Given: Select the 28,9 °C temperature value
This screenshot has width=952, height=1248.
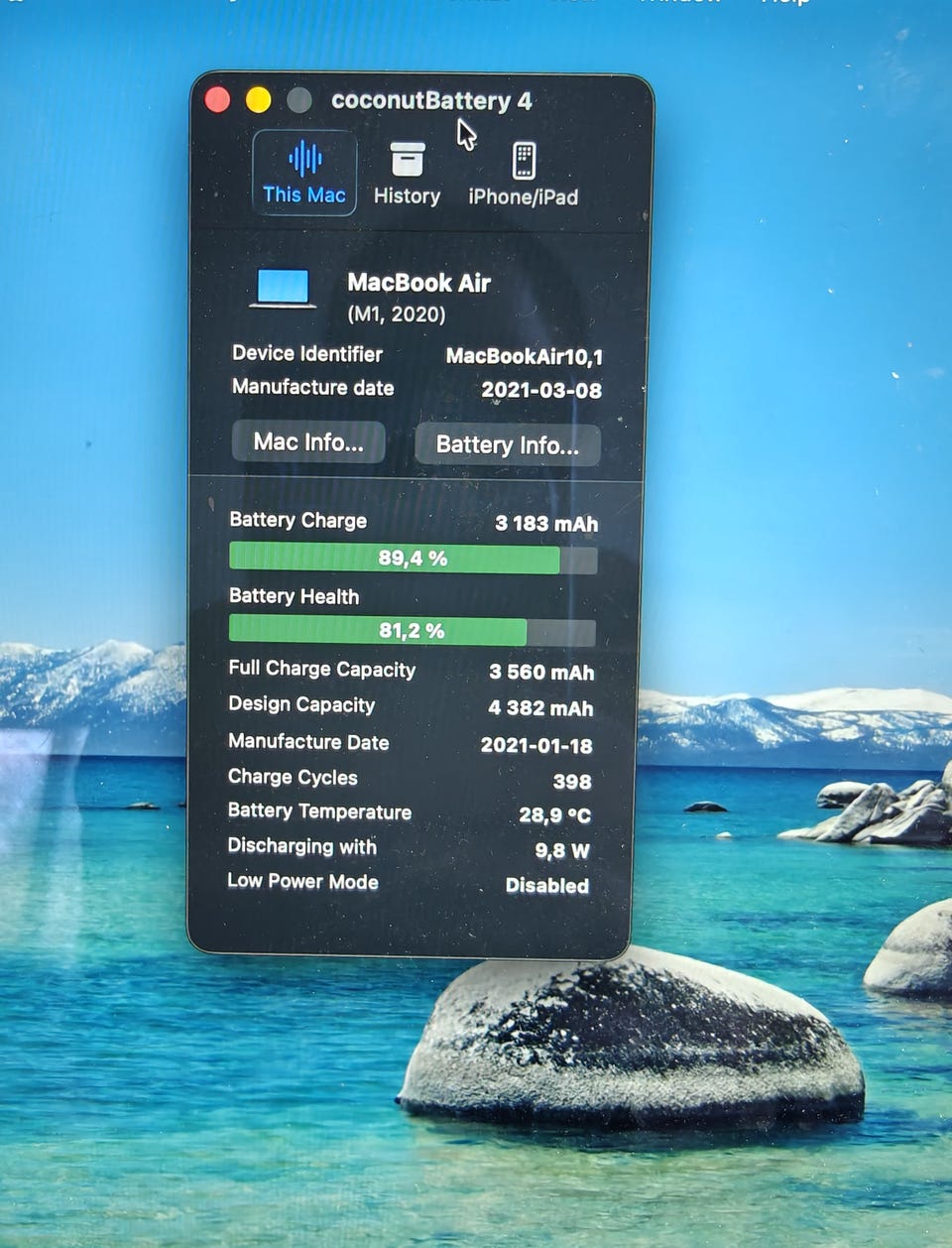Looking at the screenshot, I should [554, 815].
